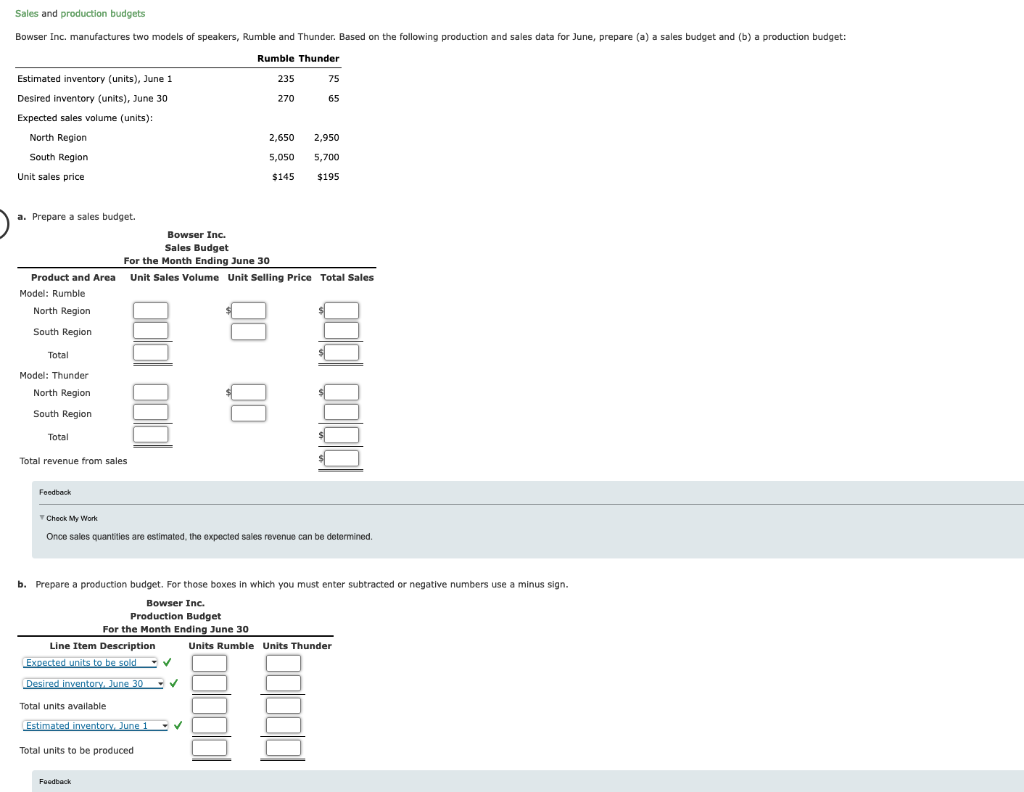
Task: Click the Total revenue from sales field
Action: coord(342,458)
